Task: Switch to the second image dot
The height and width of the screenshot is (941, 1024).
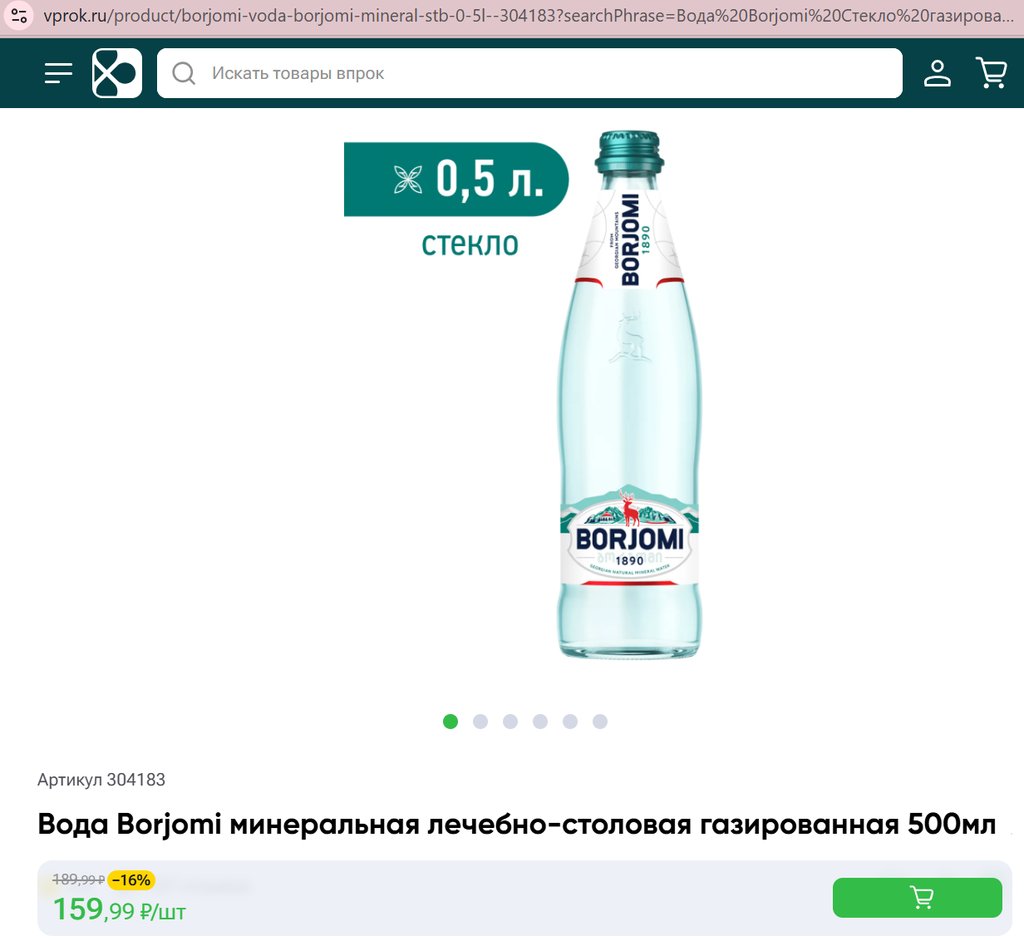Action: [x=480, y=721]
